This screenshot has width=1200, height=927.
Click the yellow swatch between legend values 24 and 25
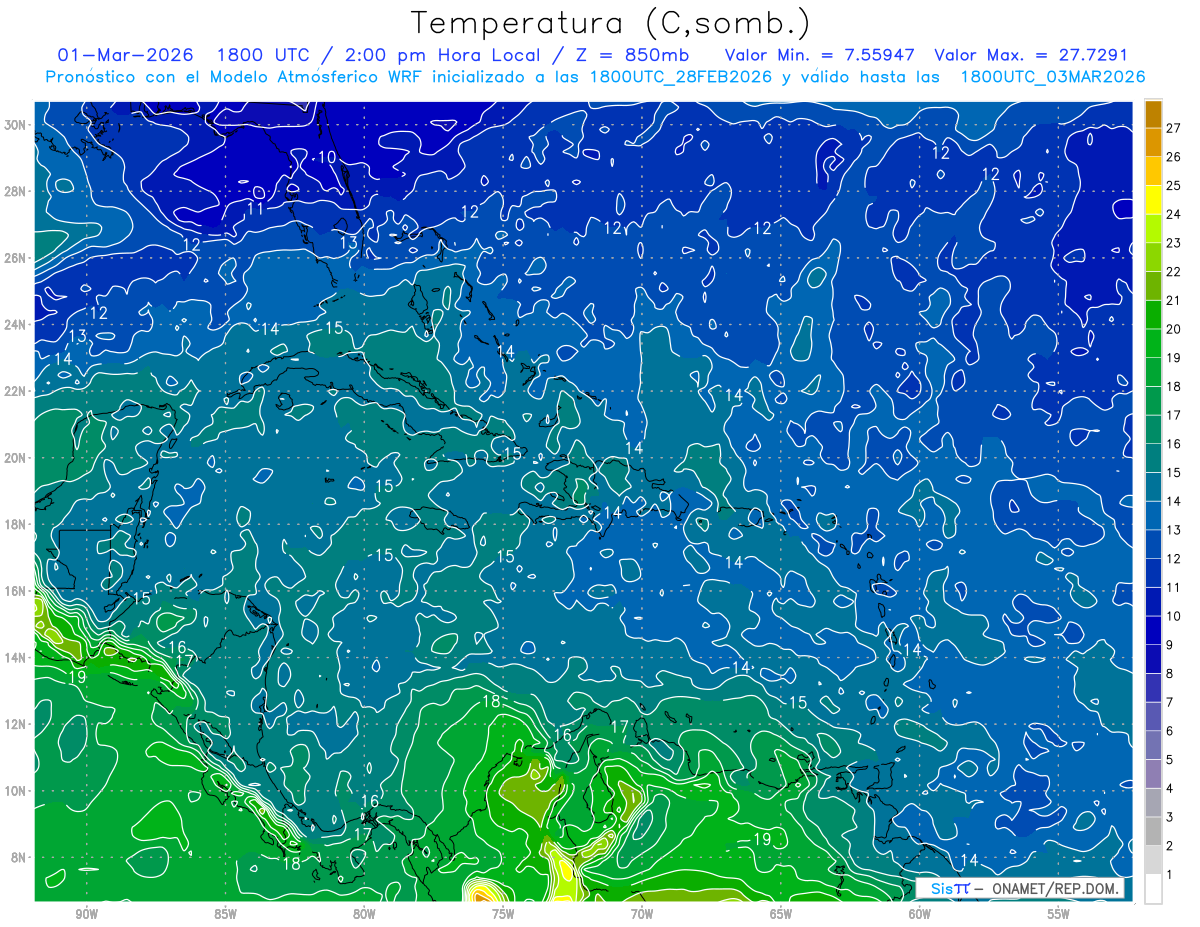pos(1153,200)
